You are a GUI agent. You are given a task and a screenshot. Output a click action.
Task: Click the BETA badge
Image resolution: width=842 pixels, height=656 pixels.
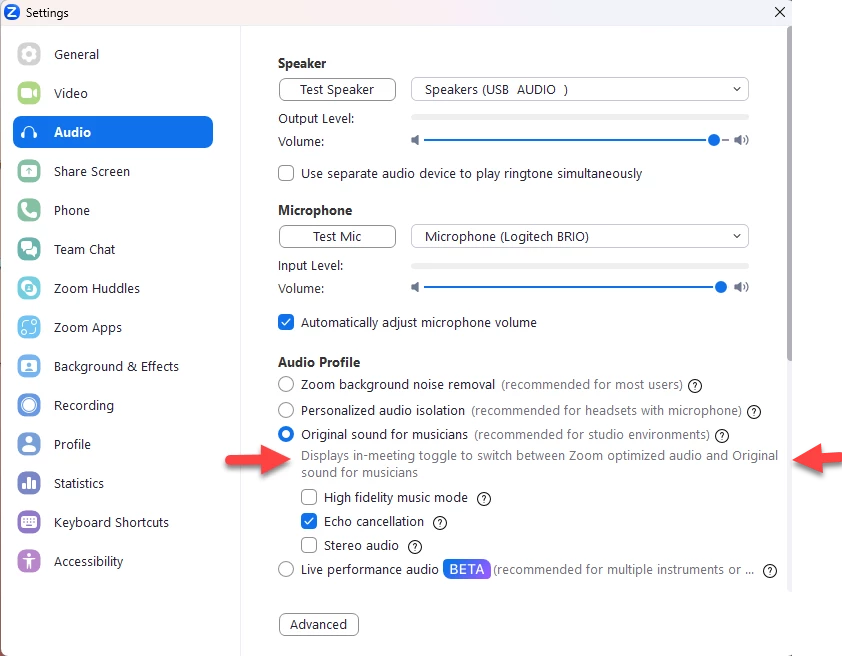(467, 569)
